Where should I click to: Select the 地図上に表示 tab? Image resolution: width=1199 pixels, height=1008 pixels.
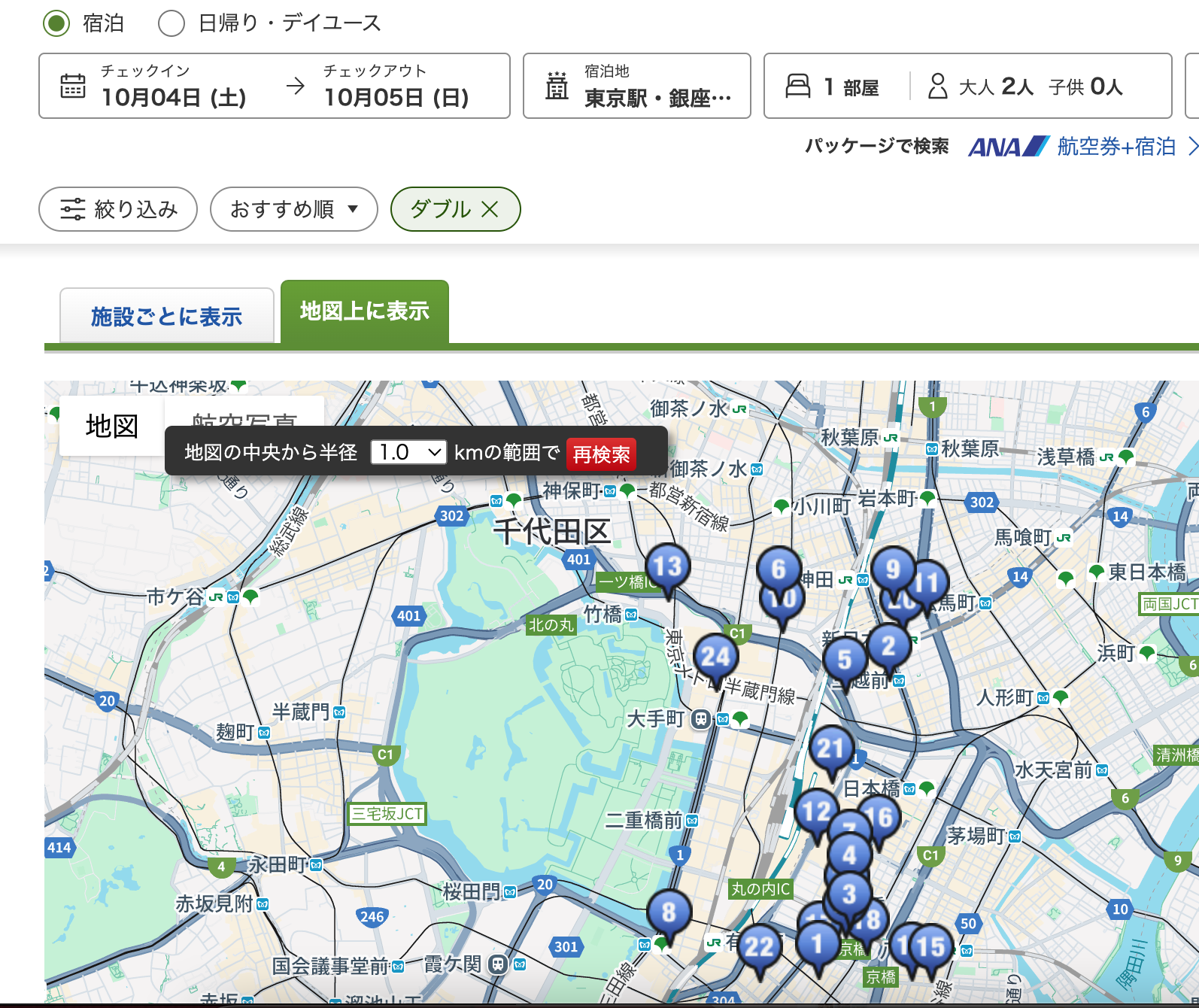pos(364,311)
